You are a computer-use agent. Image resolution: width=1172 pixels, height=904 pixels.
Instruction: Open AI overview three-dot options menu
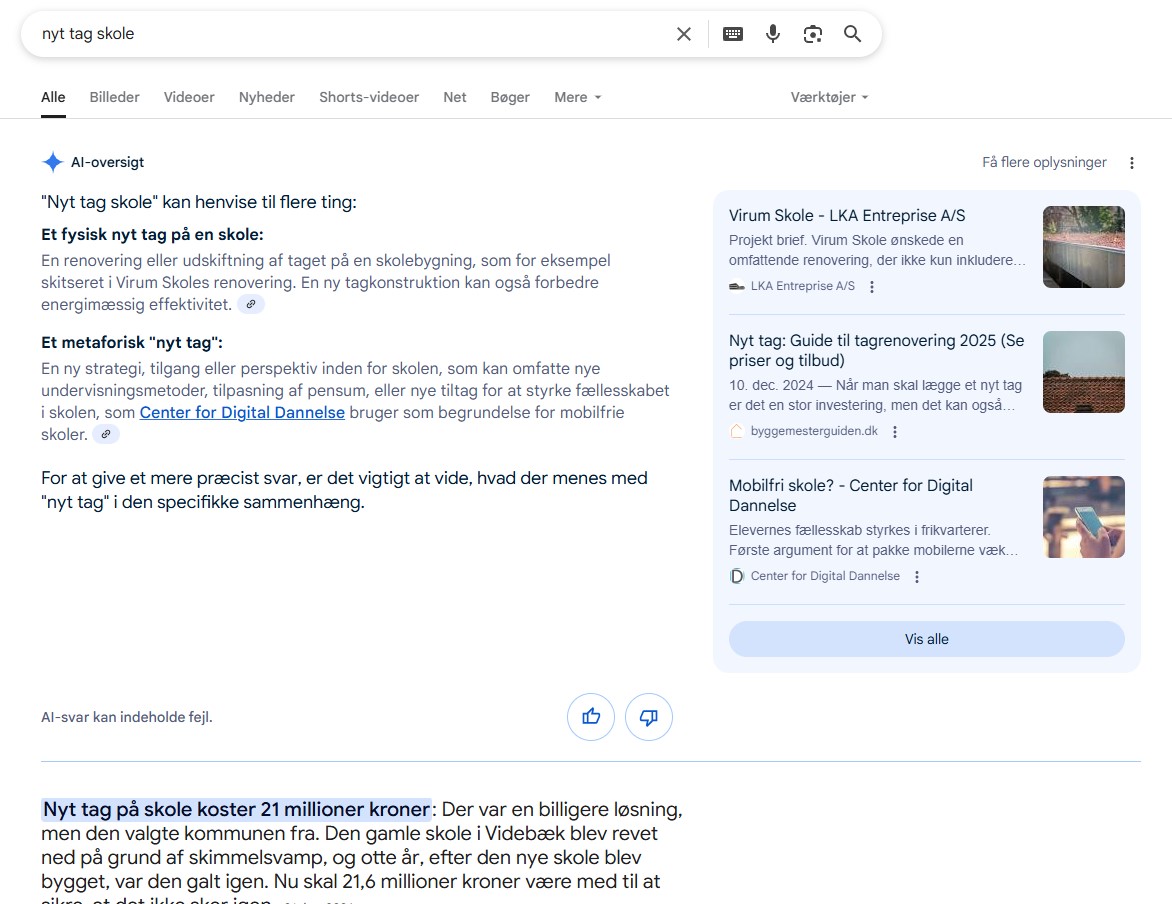tap(1132, 163)
